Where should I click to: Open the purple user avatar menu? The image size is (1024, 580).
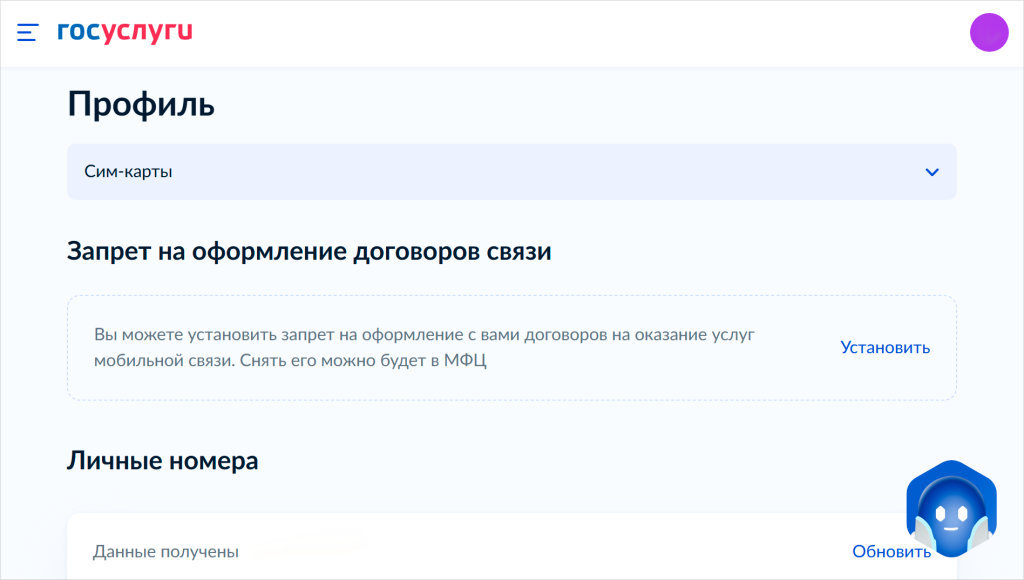989,32
